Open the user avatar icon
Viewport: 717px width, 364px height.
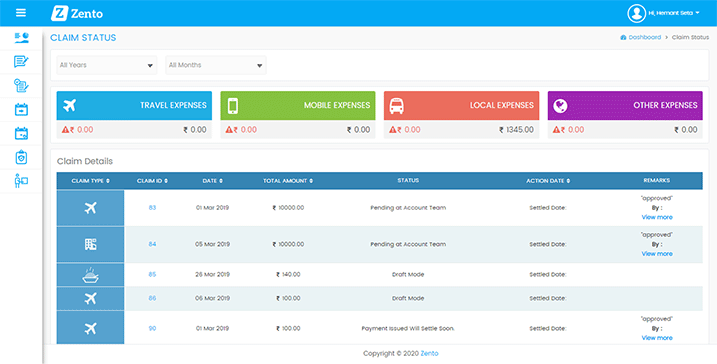pos(636,13)
